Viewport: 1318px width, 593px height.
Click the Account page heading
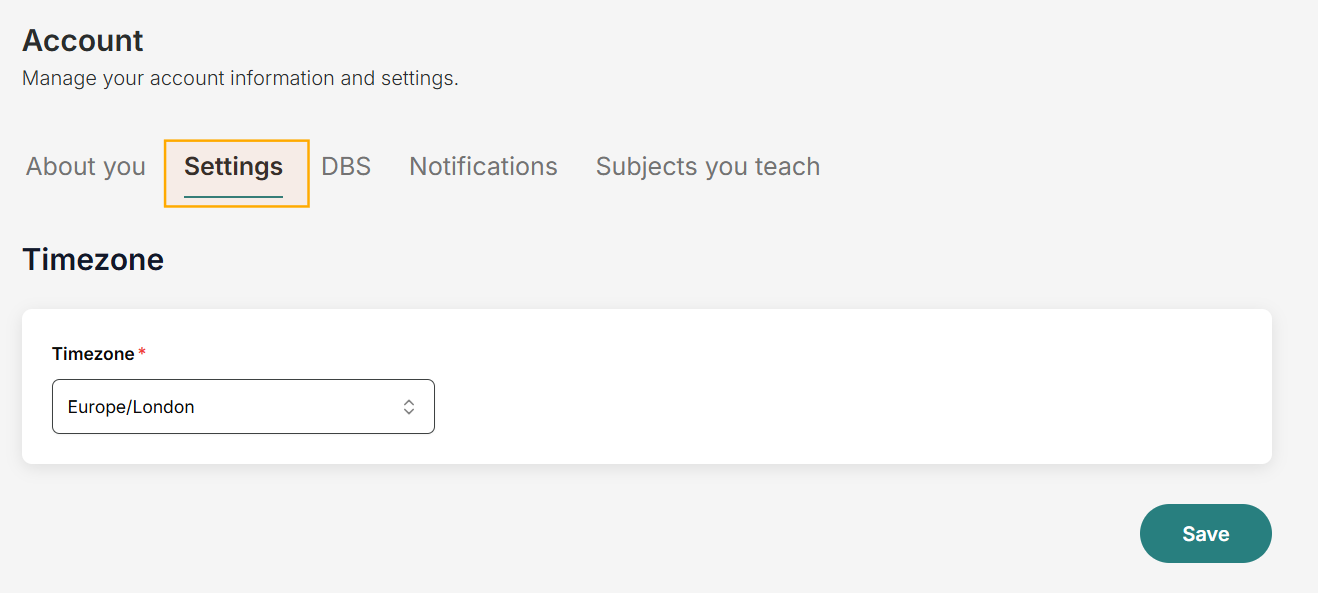pos(83,41)
